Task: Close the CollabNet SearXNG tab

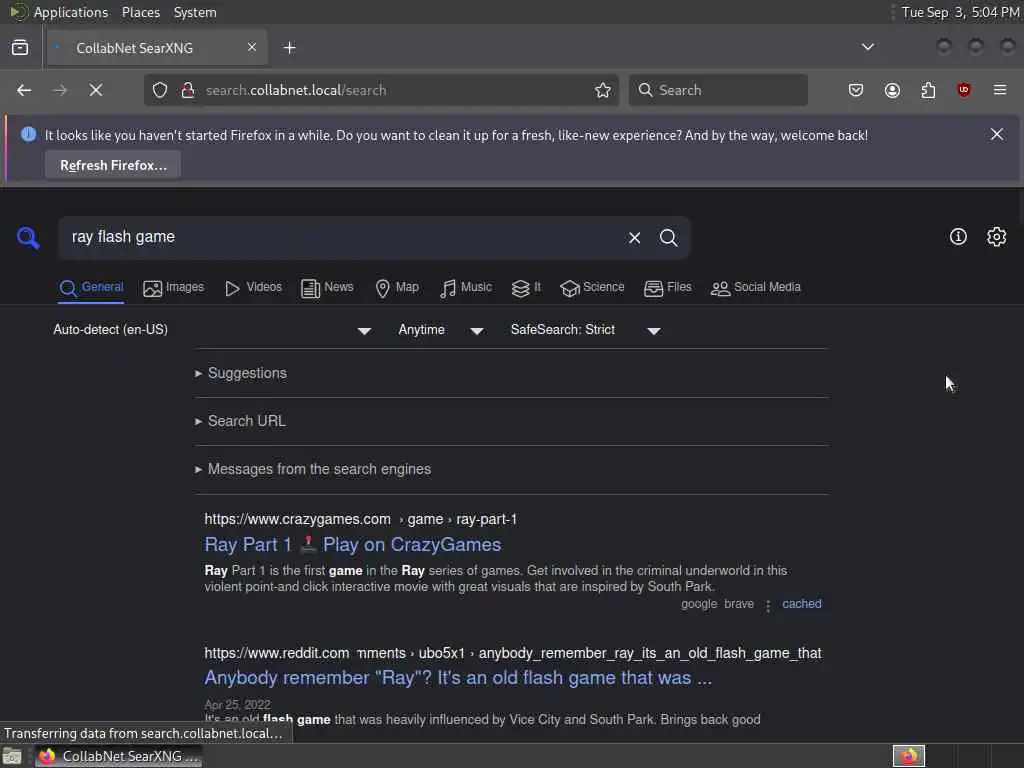Action: 252,47
